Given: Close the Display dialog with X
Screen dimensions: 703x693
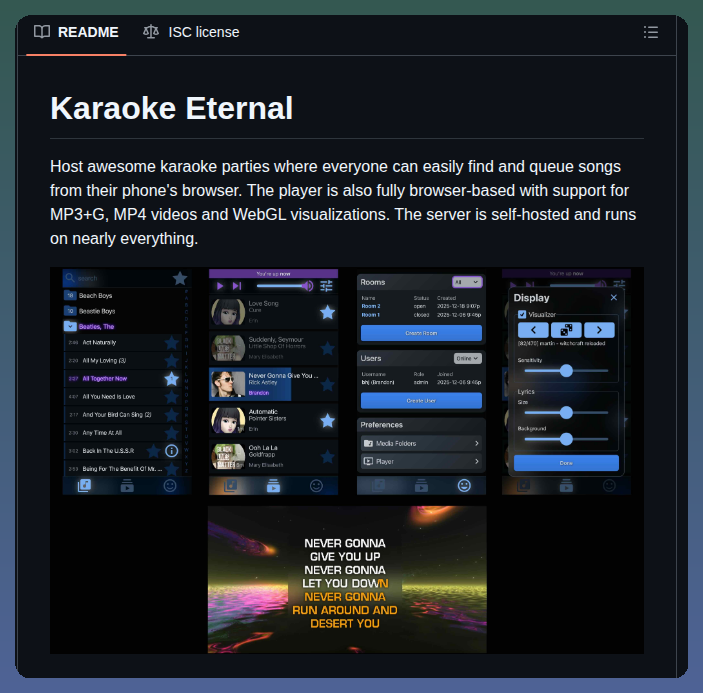Looking at the screenshot, I should point(614,298).
